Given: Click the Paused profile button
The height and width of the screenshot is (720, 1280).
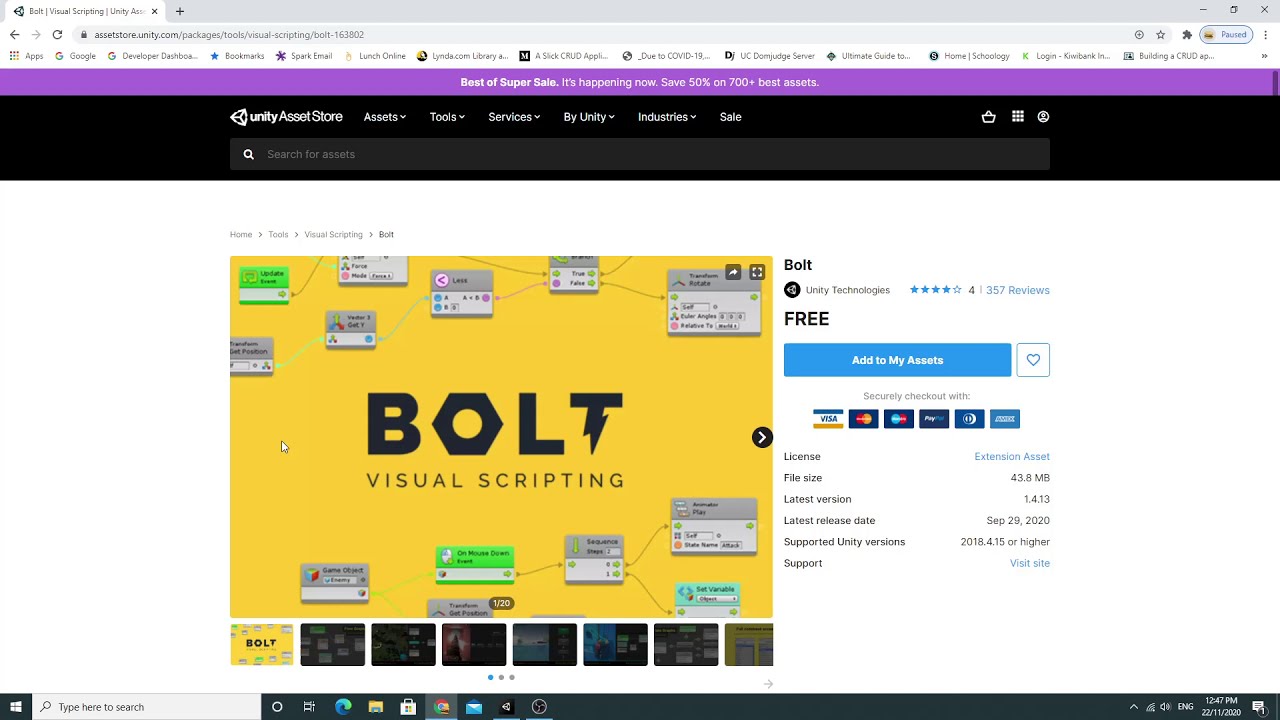Looking at the screenshot, I should [x=1227, y=34].
